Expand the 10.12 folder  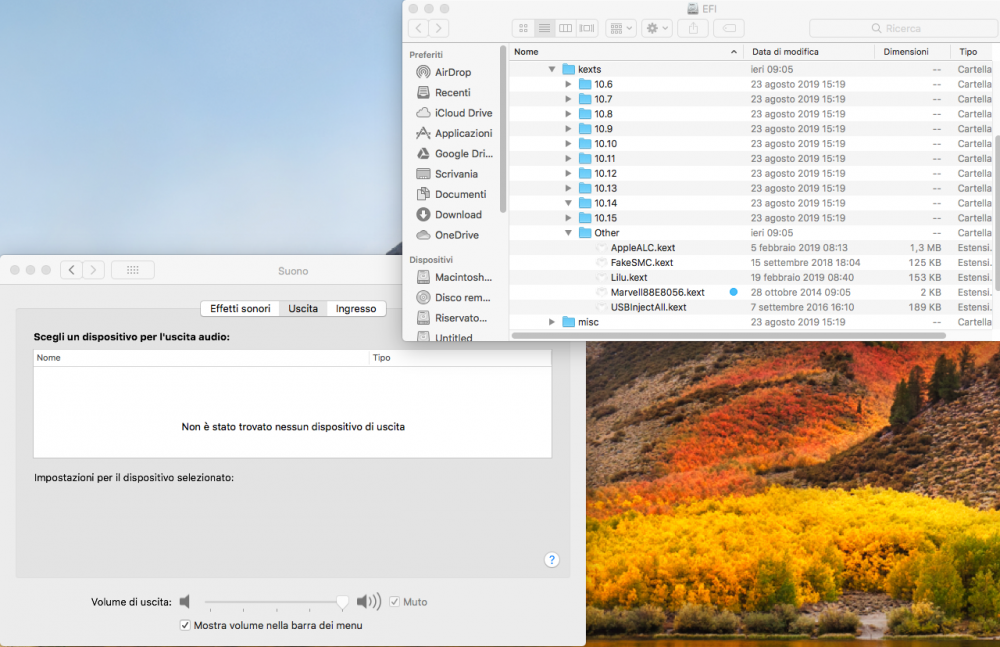tap(568, 174)
